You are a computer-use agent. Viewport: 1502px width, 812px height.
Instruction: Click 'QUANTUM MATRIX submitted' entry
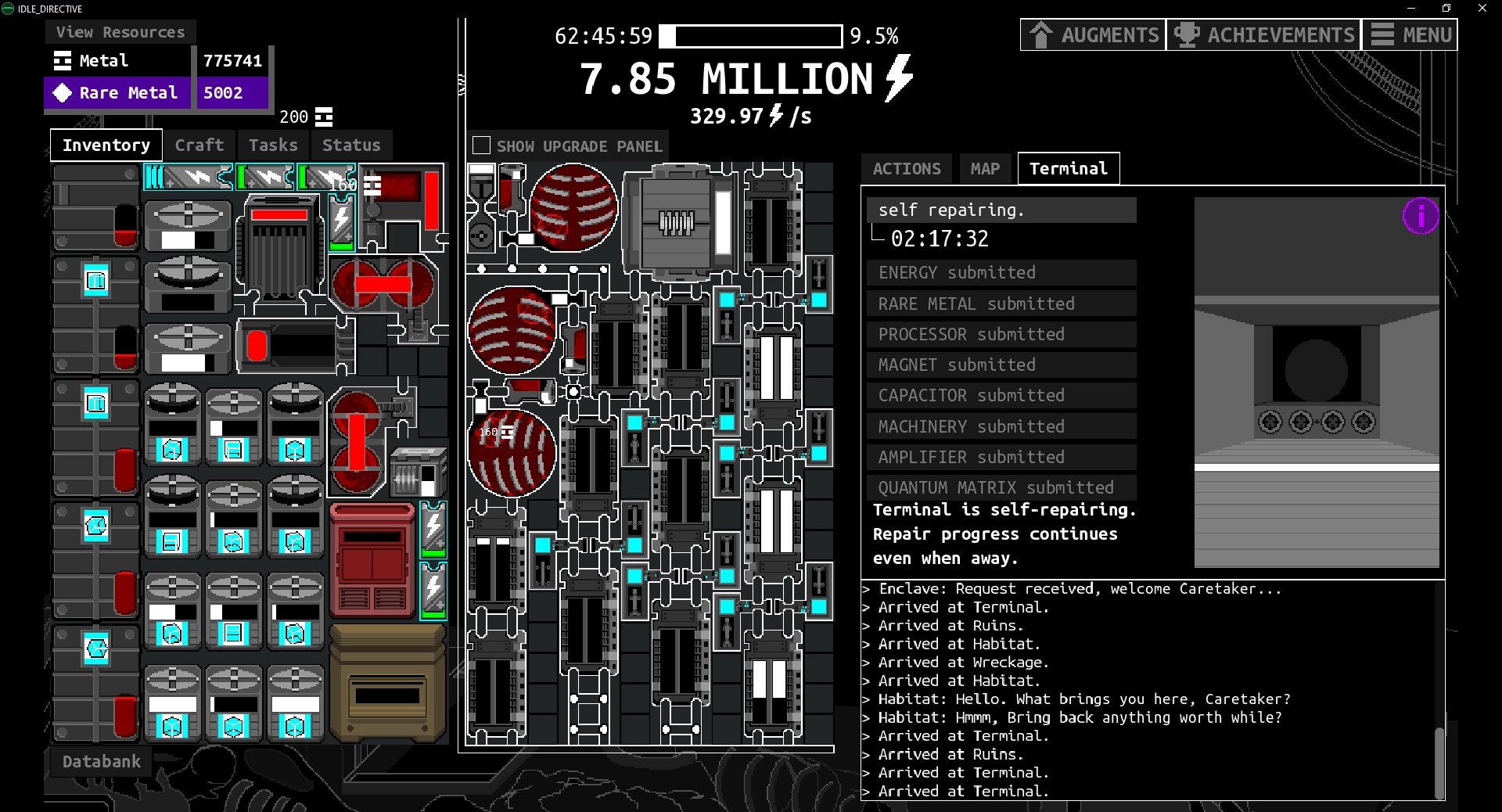click(1001, 487)
